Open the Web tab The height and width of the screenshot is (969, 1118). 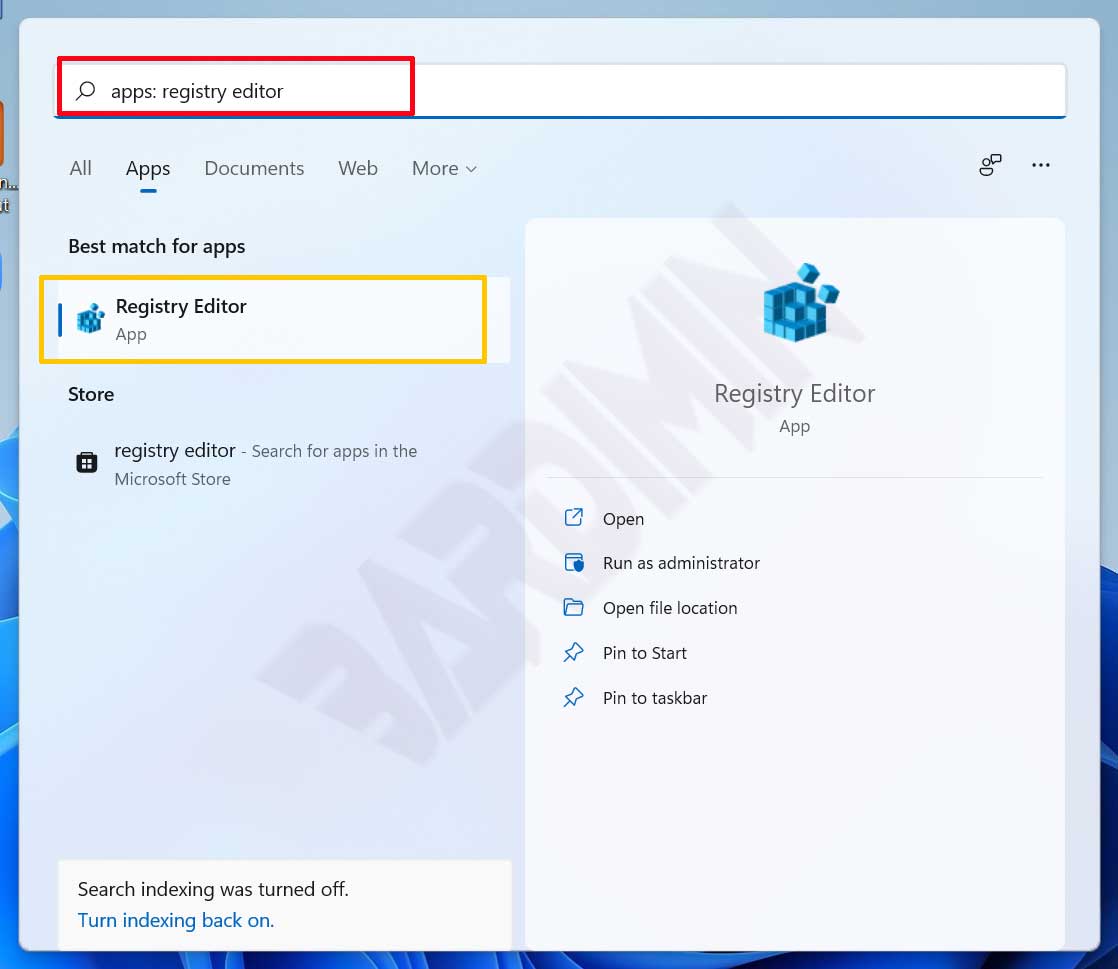[358, 168]
